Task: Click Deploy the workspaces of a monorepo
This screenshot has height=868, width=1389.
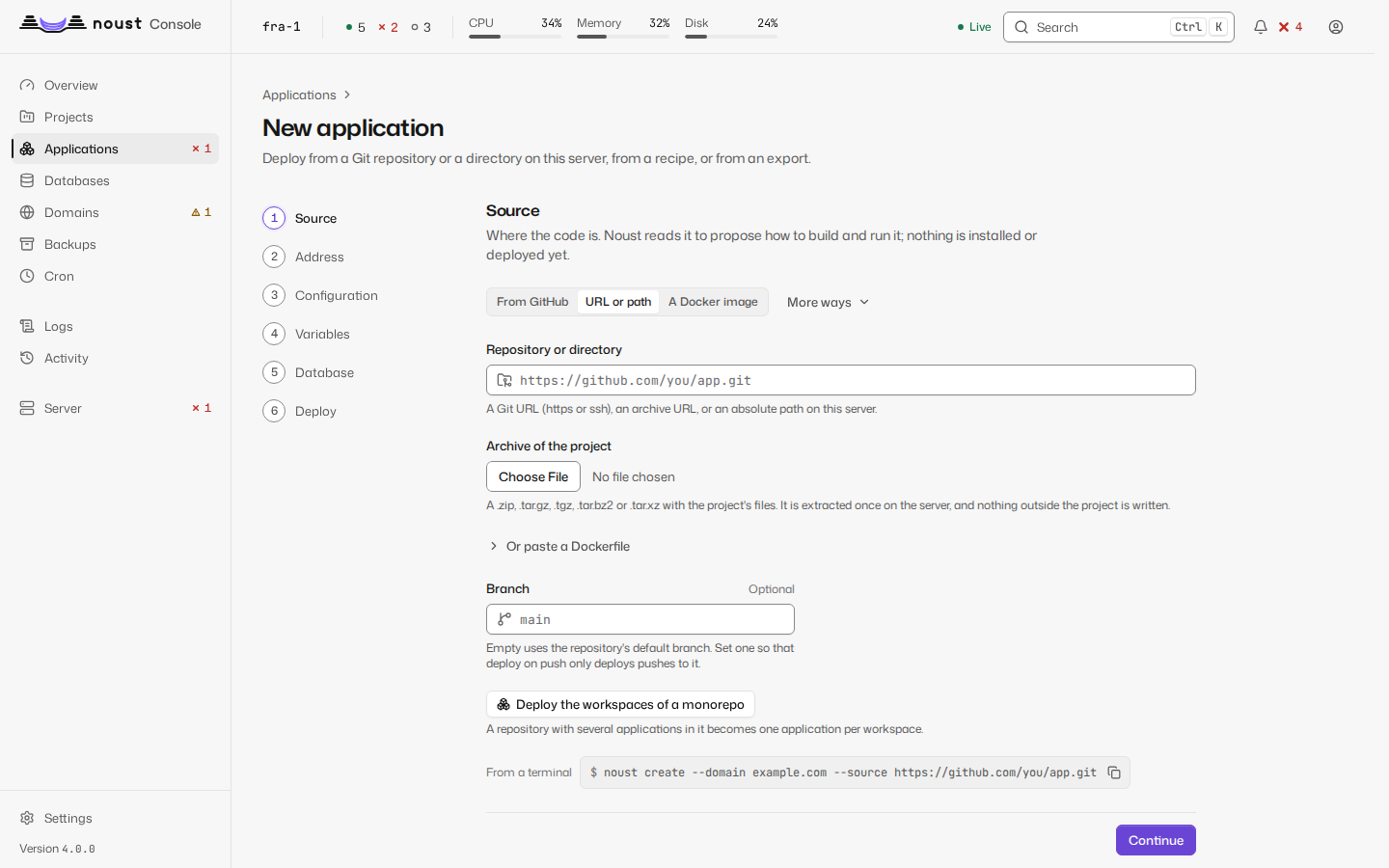Action: click(620, 704)
